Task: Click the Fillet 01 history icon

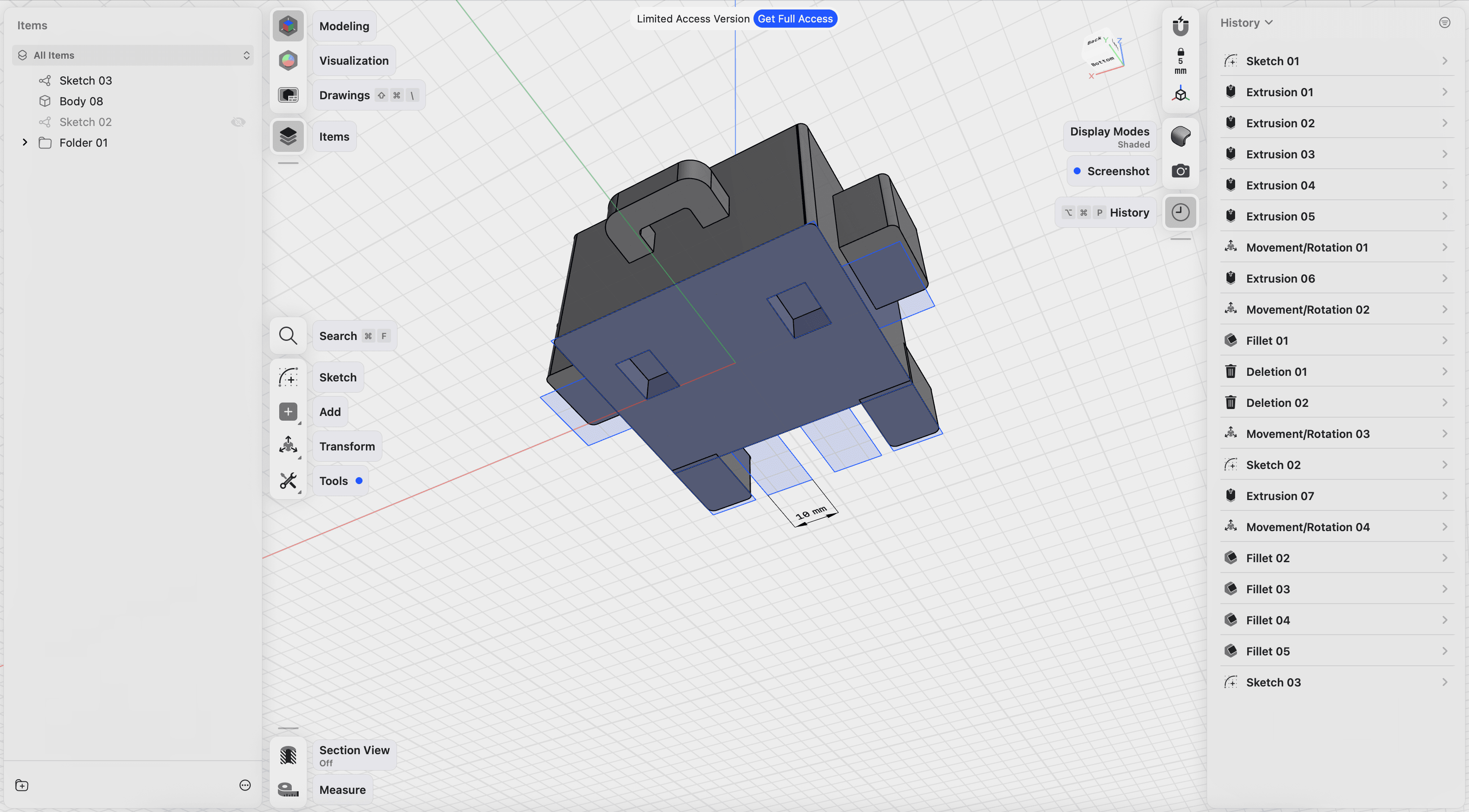Action: (1231, 340)
